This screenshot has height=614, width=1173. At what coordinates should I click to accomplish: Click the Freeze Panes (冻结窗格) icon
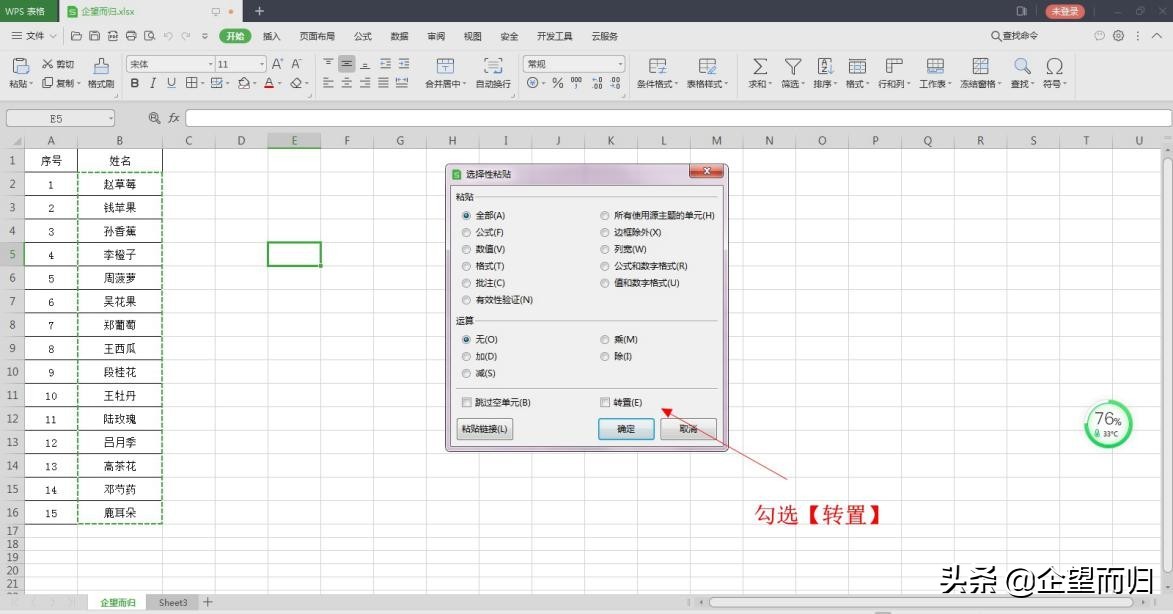[x=980, y=67]
